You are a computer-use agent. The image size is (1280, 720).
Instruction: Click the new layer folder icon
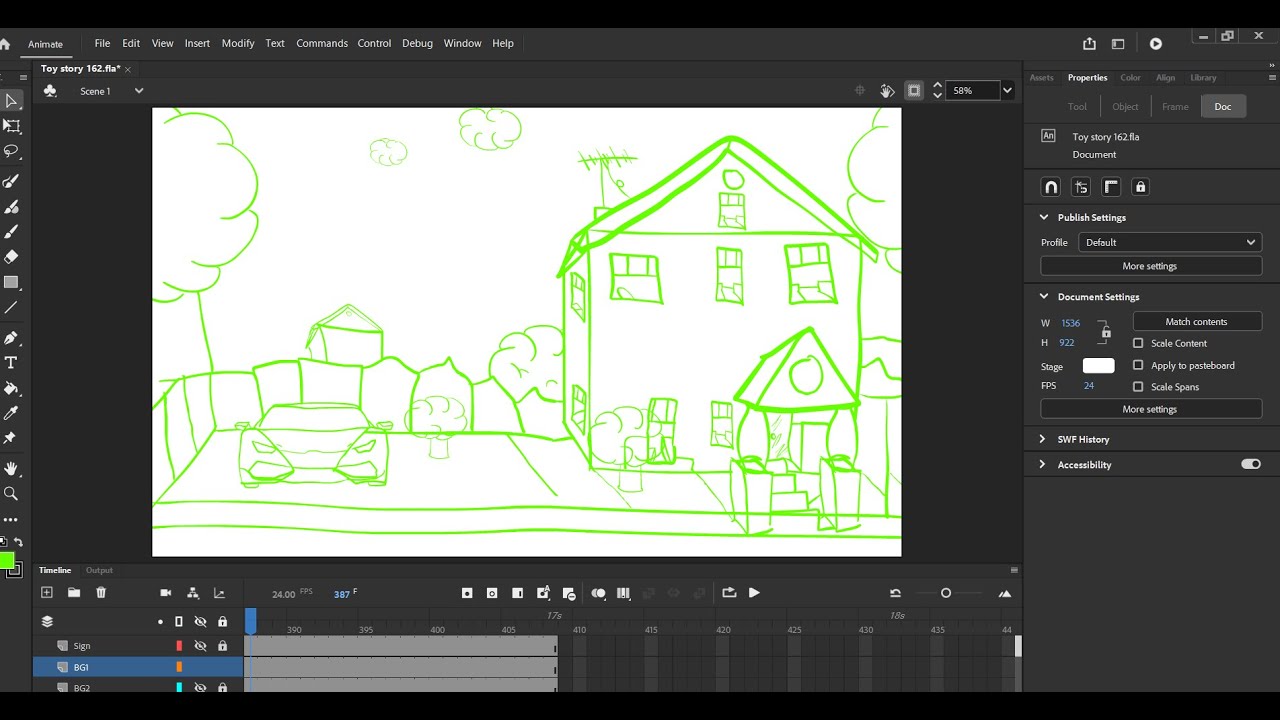[x=74, y=593]
